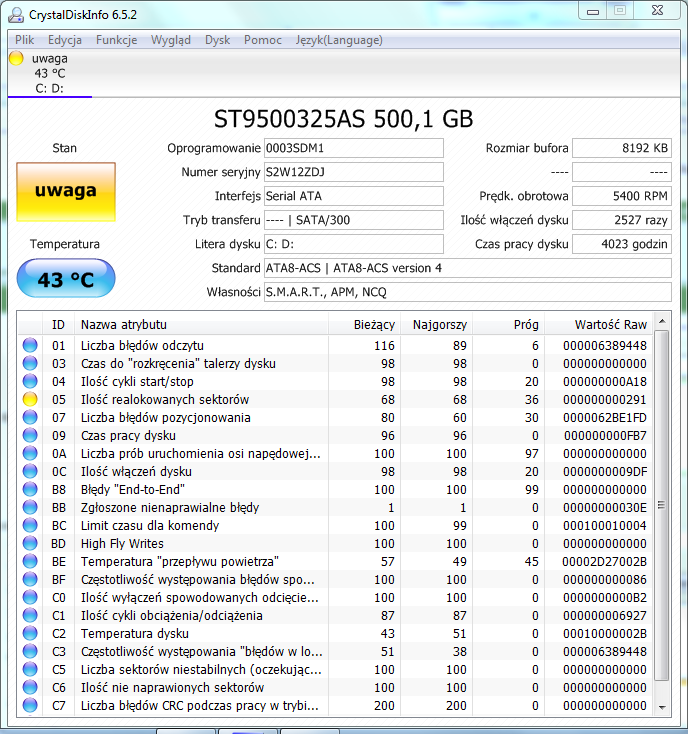The image size is (688, 734).
Task: Click blue status orb for attribute C0
Action: click(30, 597)
